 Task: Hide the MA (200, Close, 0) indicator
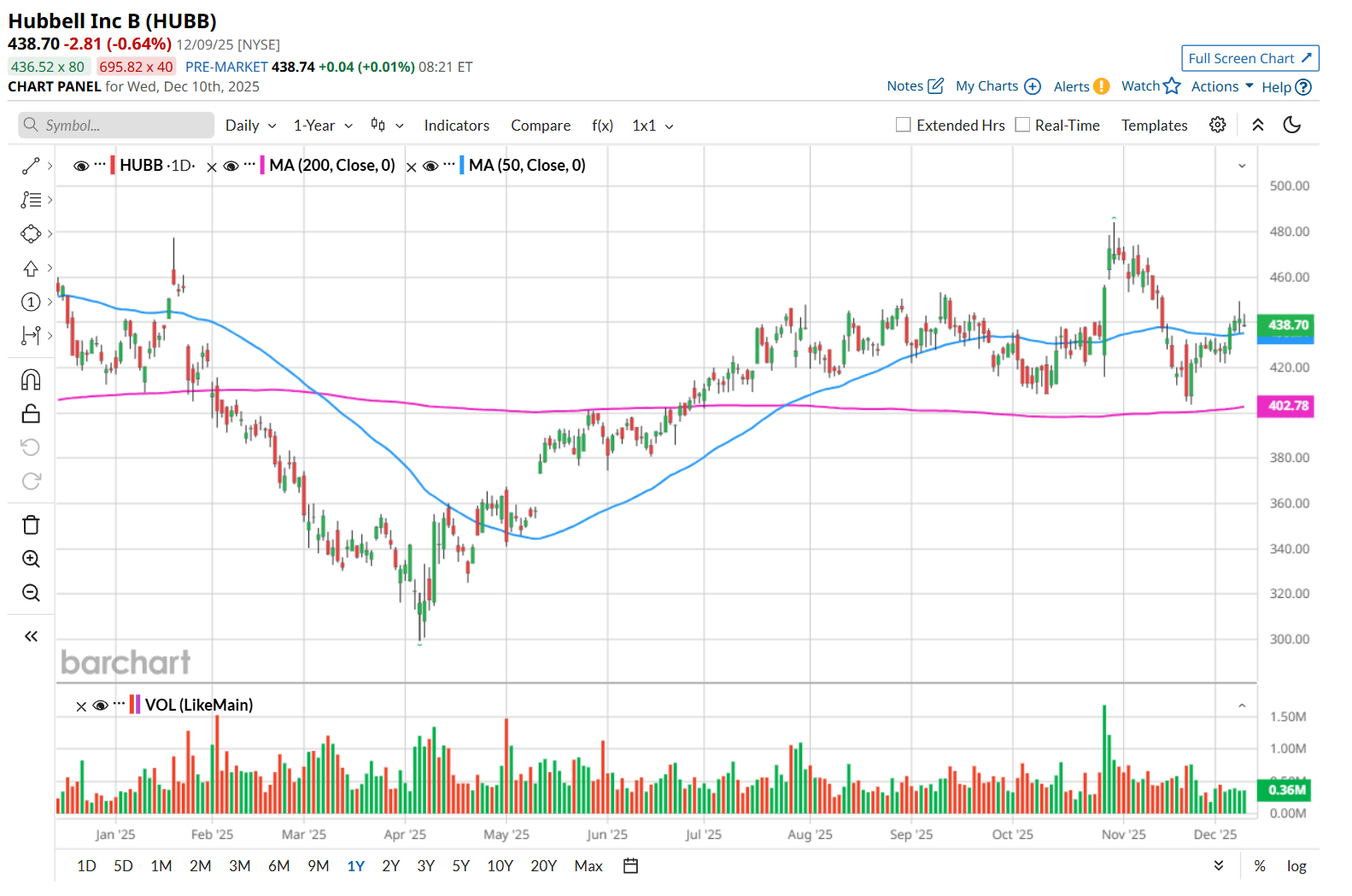point(231,166)
